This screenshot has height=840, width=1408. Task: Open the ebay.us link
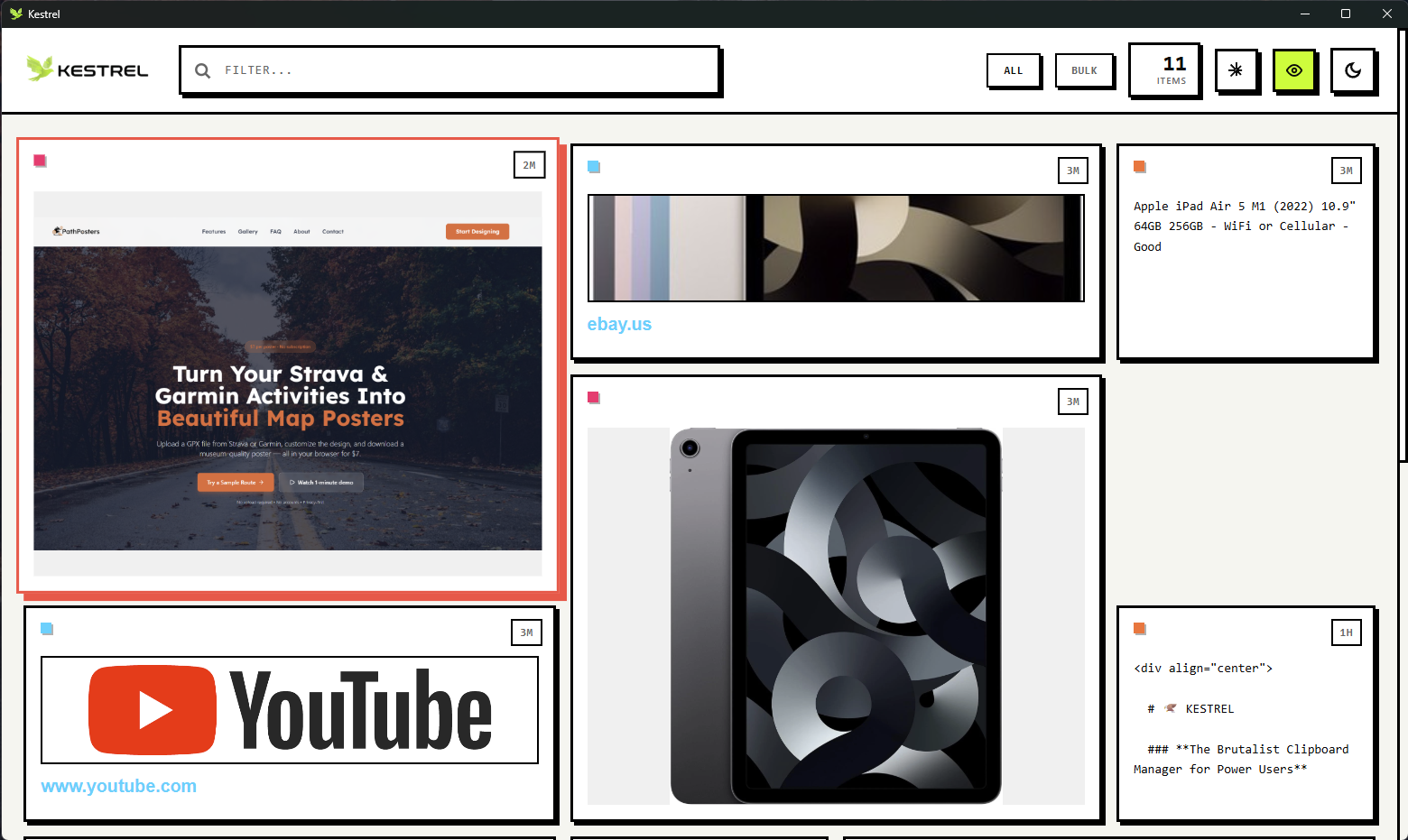tap(619, 323)
